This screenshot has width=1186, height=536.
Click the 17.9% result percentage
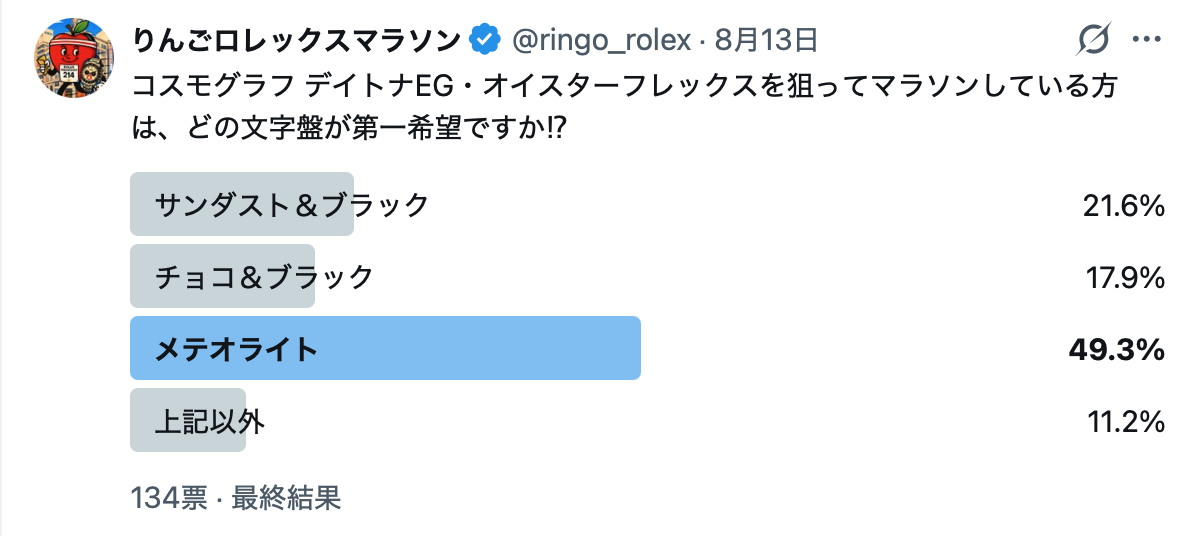[1125, 277]
